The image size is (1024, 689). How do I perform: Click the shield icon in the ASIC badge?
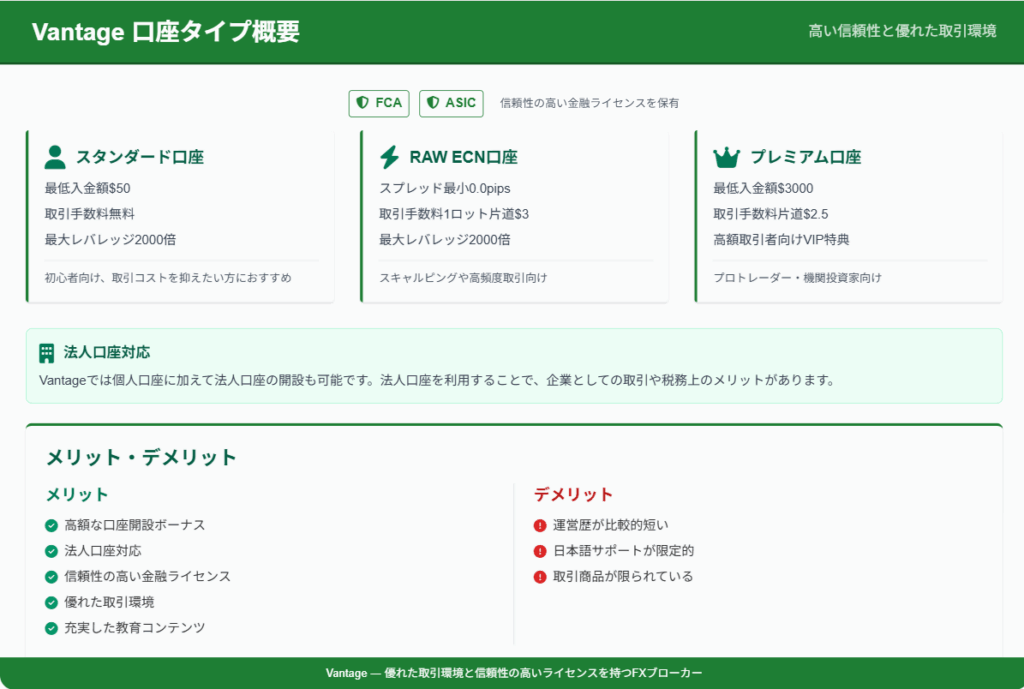[433, 103]
